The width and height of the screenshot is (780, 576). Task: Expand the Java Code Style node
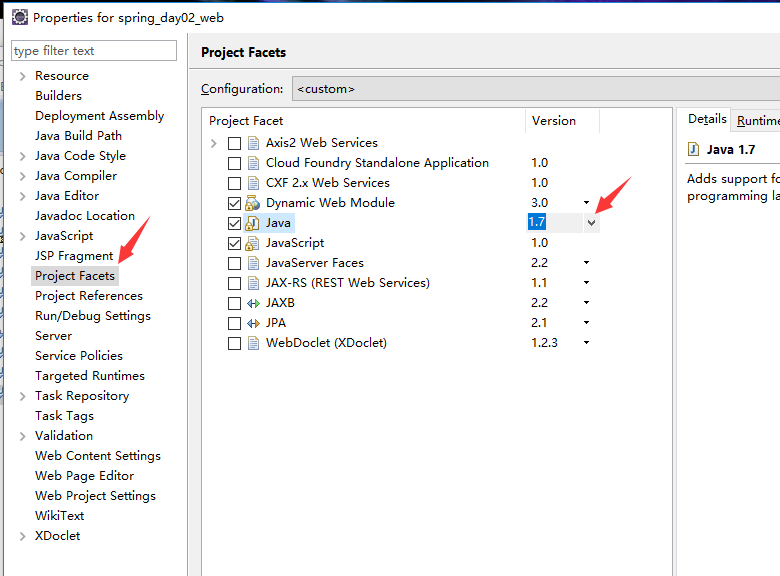coord(22,156)
